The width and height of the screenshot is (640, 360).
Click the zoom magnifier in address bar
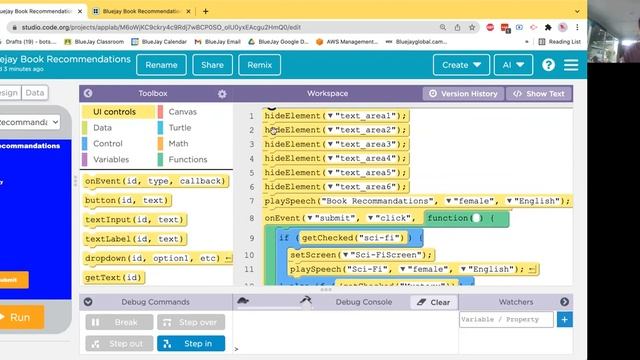(443, 27)
